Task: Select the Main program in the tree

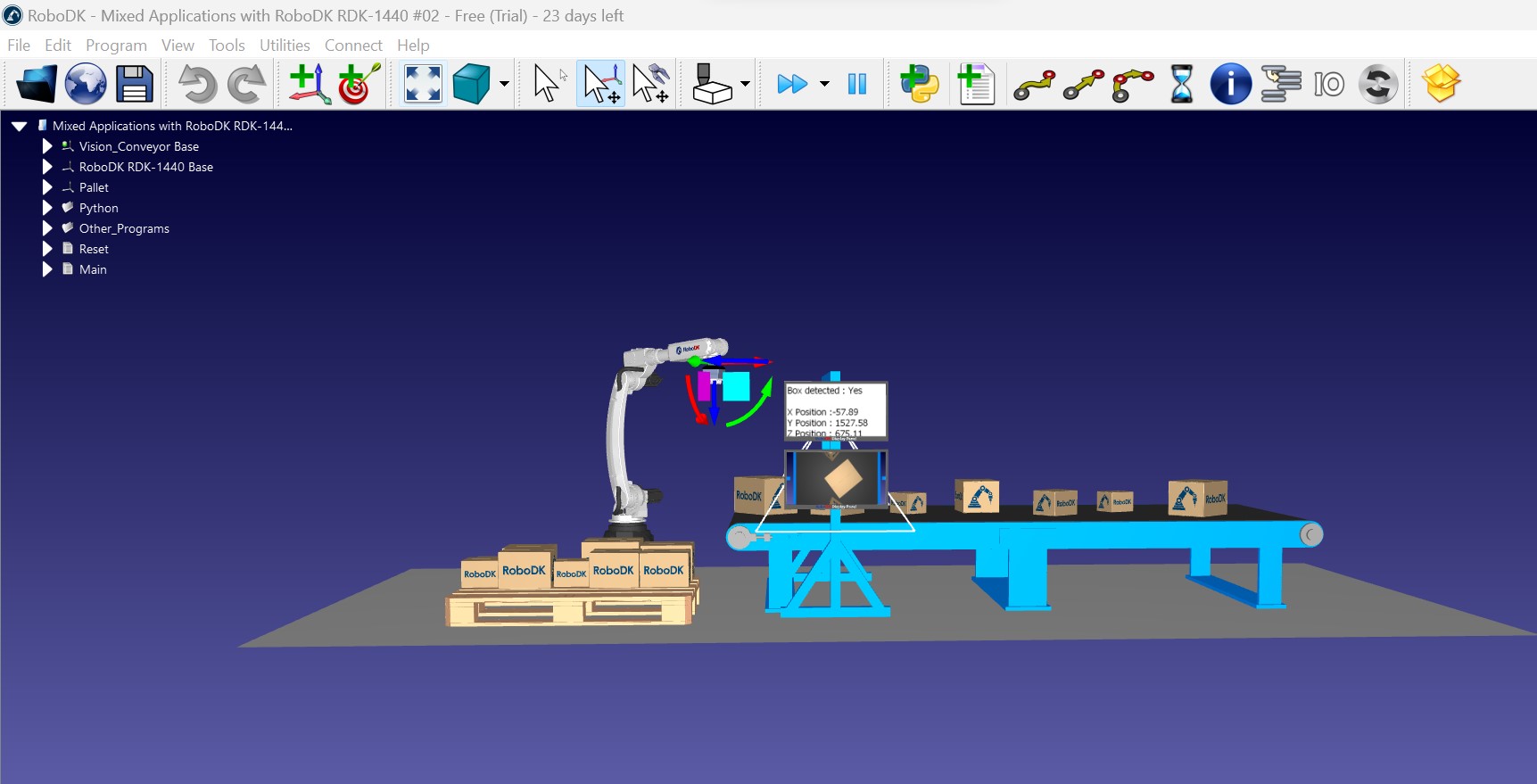Action: [x=93, y=269]
